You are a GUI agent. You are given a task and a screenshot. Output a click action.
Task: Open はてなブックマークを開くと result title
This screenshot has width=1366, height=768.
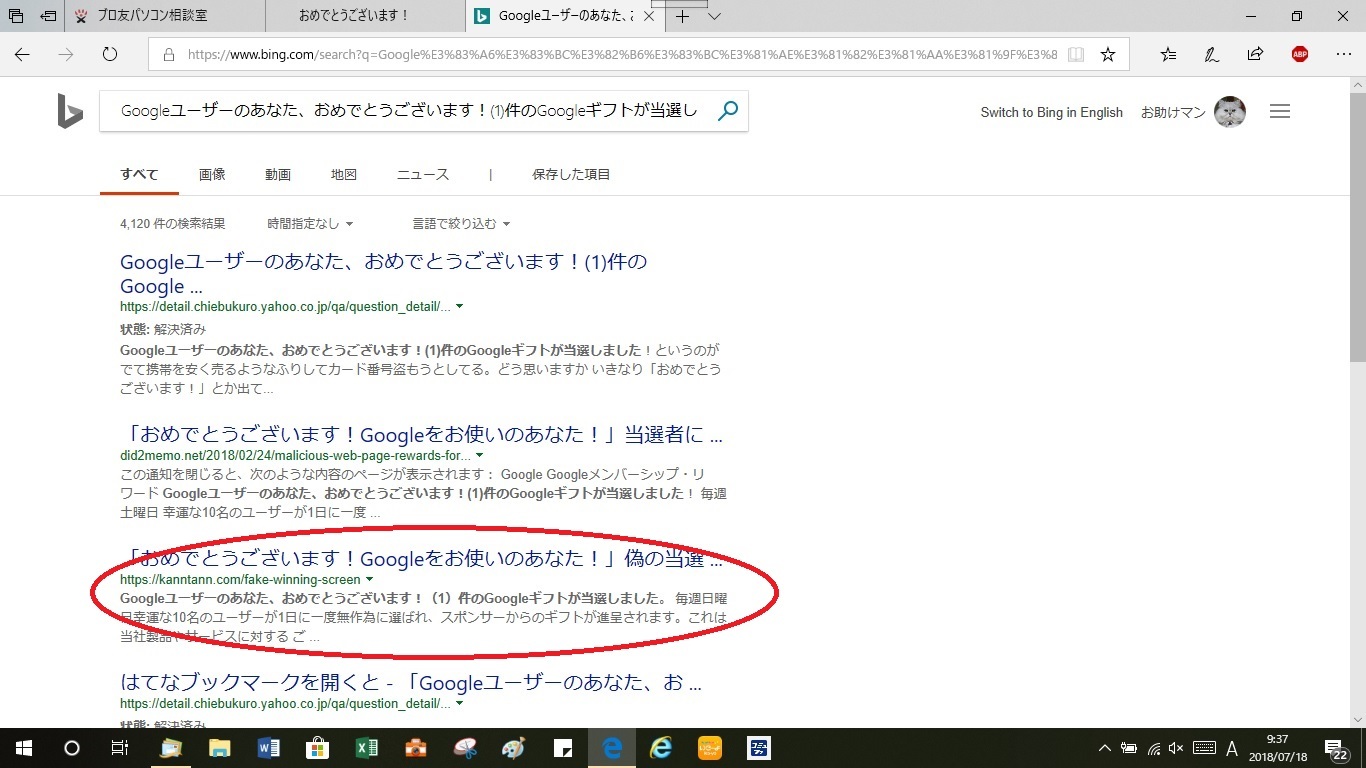click(411, 683)
